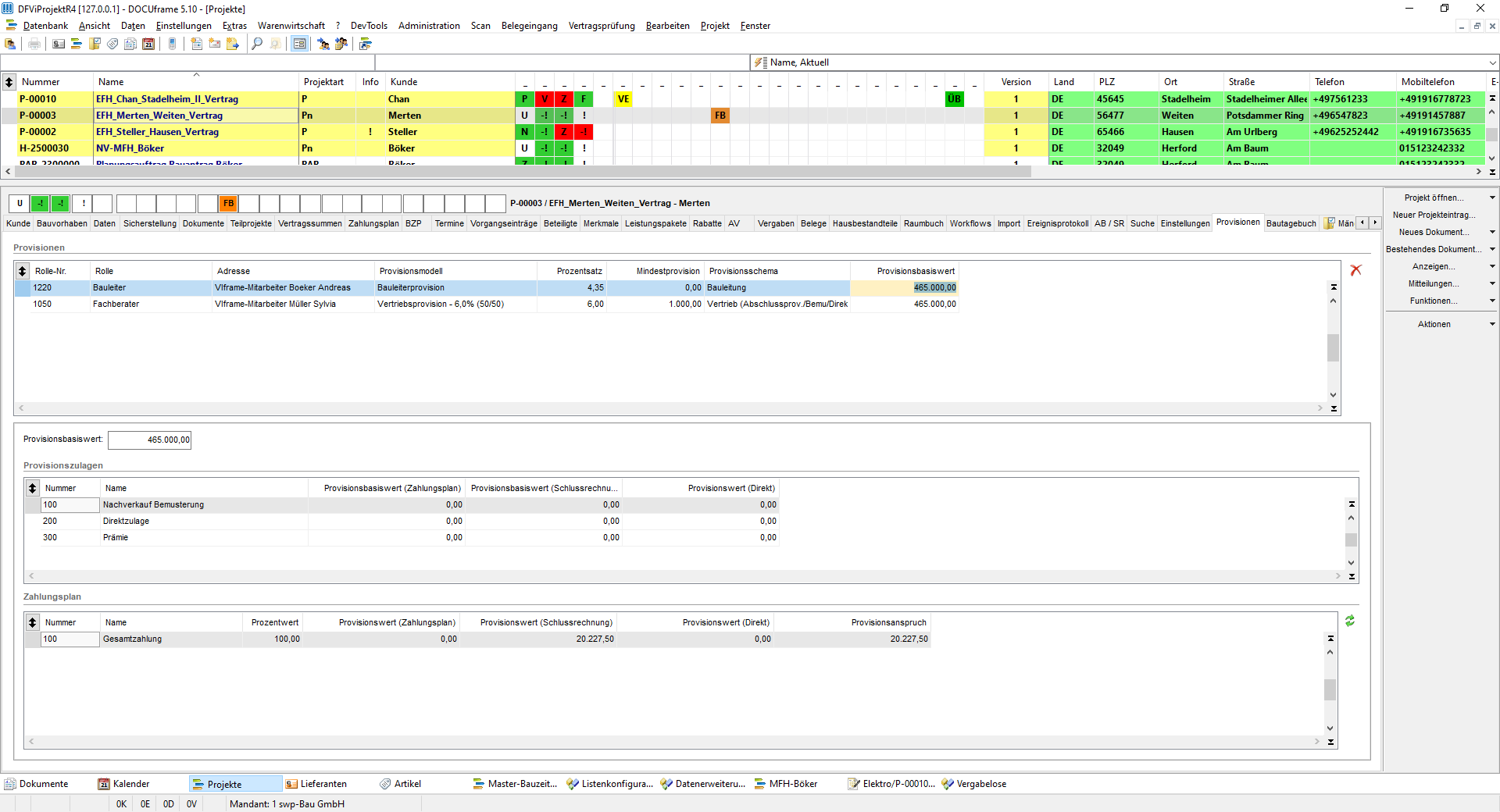
Task: Click the magnifier search icon
Action: 257,44
